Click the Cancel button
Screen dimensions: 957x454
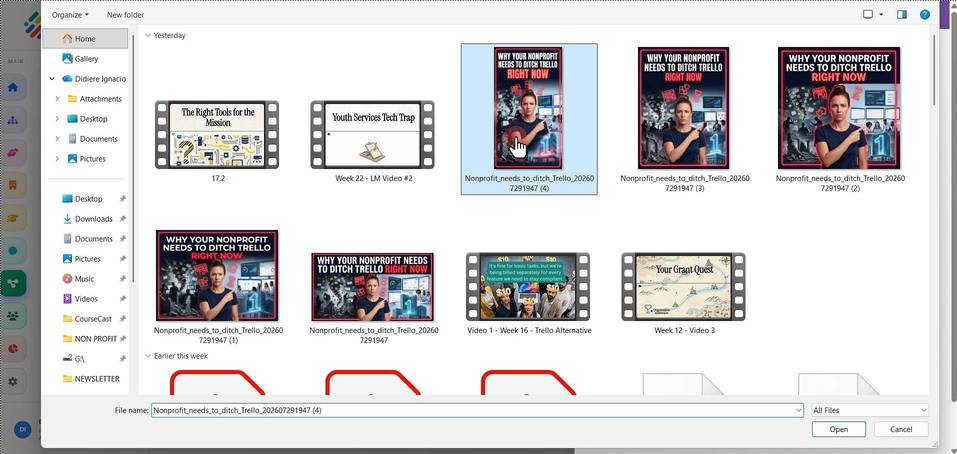click(901, 430)
